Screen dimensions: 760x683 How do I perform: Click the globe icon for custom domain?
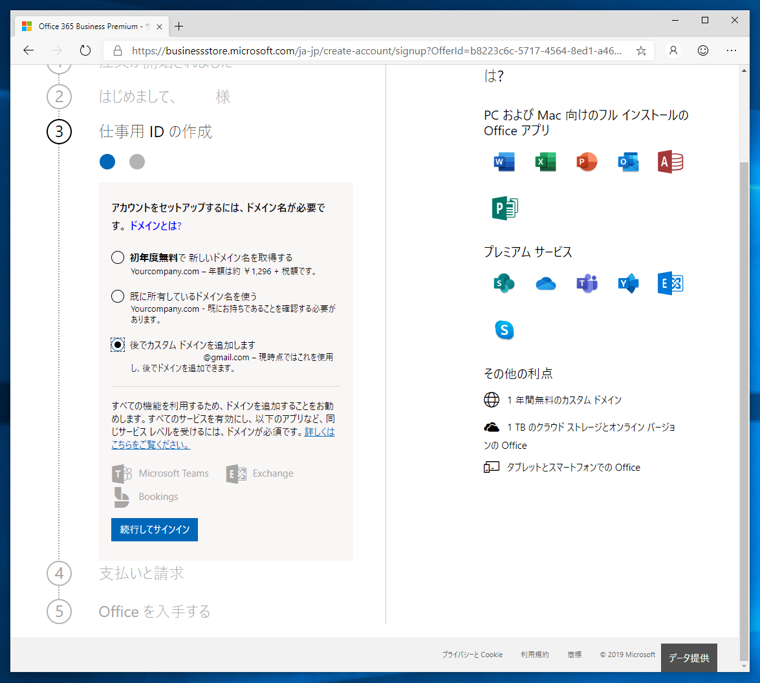(x=491, y=399)
